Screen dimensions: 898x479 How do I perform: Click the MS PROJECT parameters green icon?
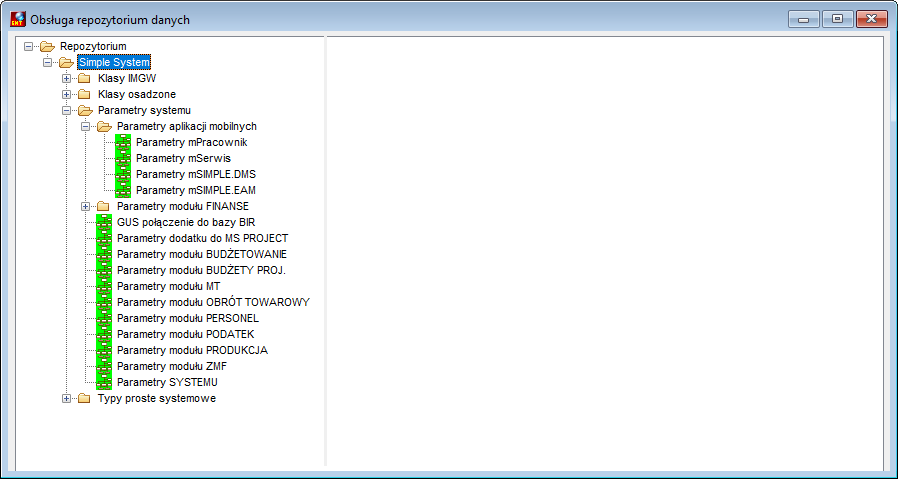tap(104, 238)
